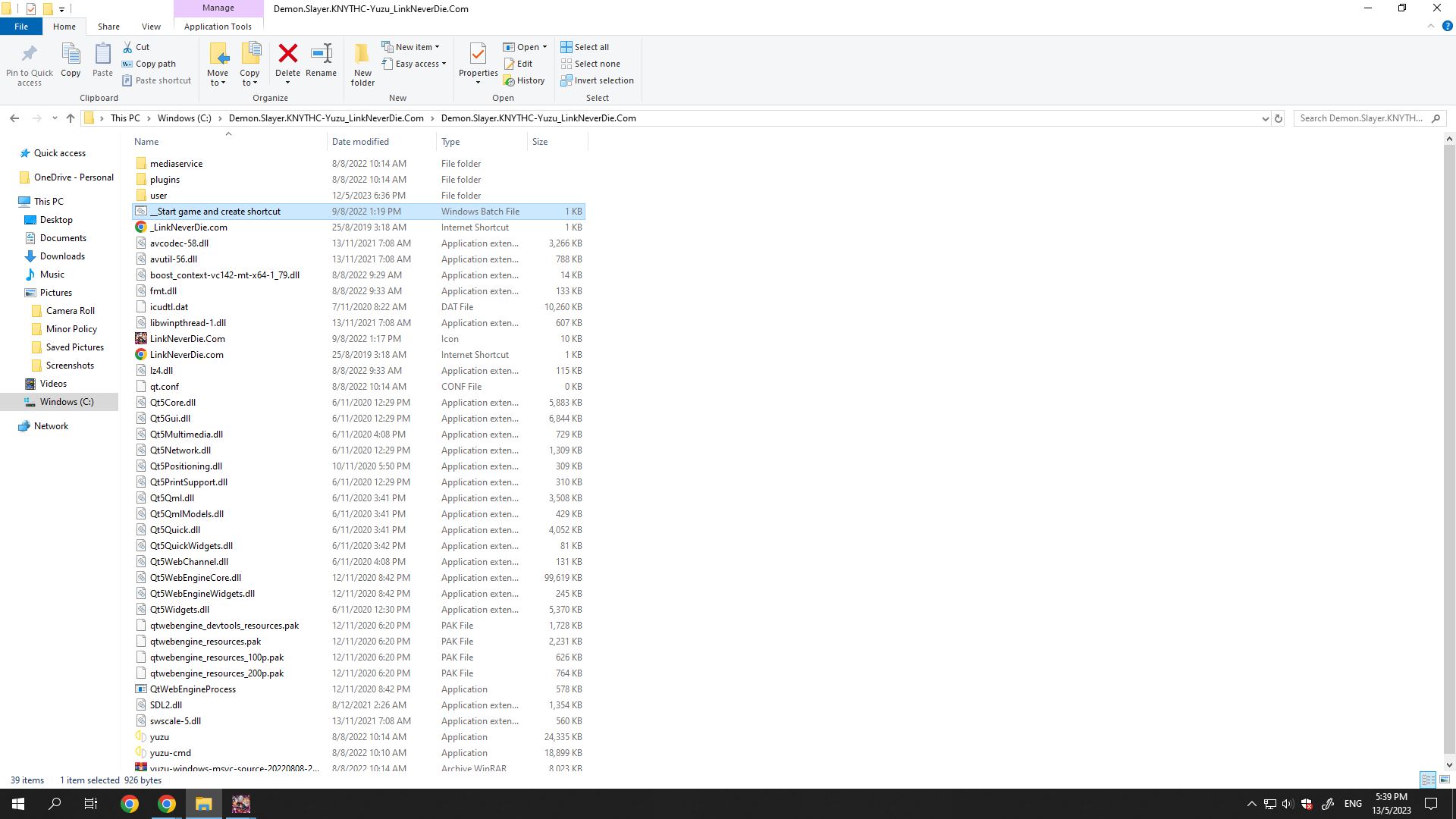Click the Up directory arrow
The image size is (1456, 819).
tap(71, 118)
